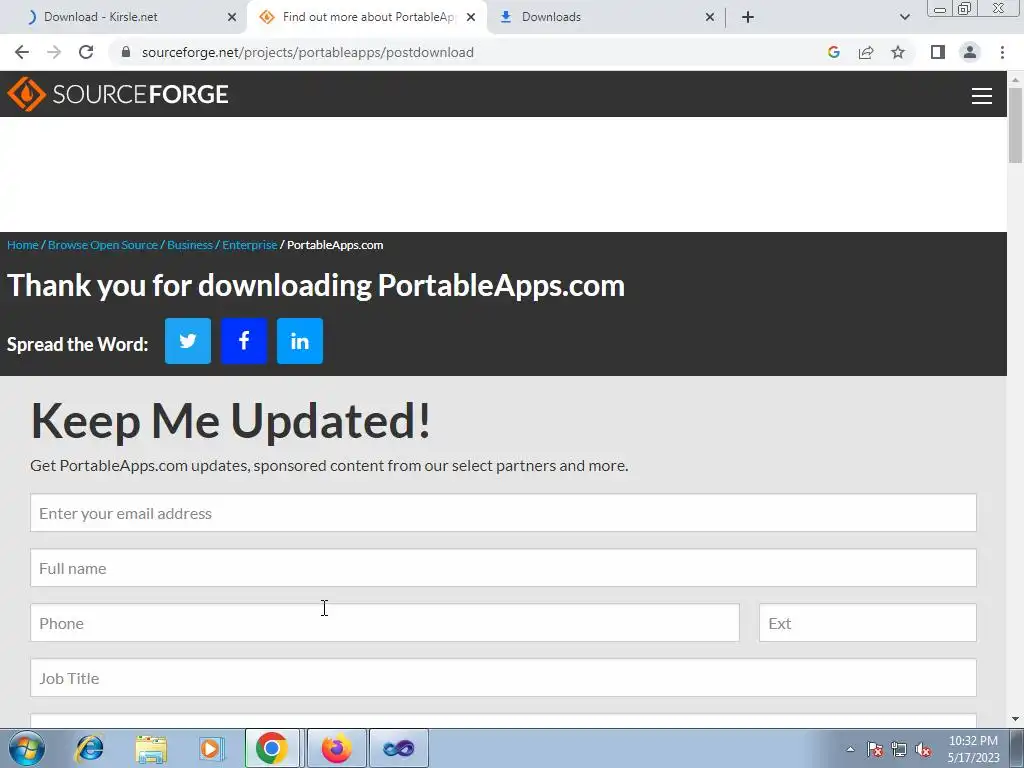Screen dimensions: 1024x768
Task: Click the Job Title field
Action: (x=504, y=677)
